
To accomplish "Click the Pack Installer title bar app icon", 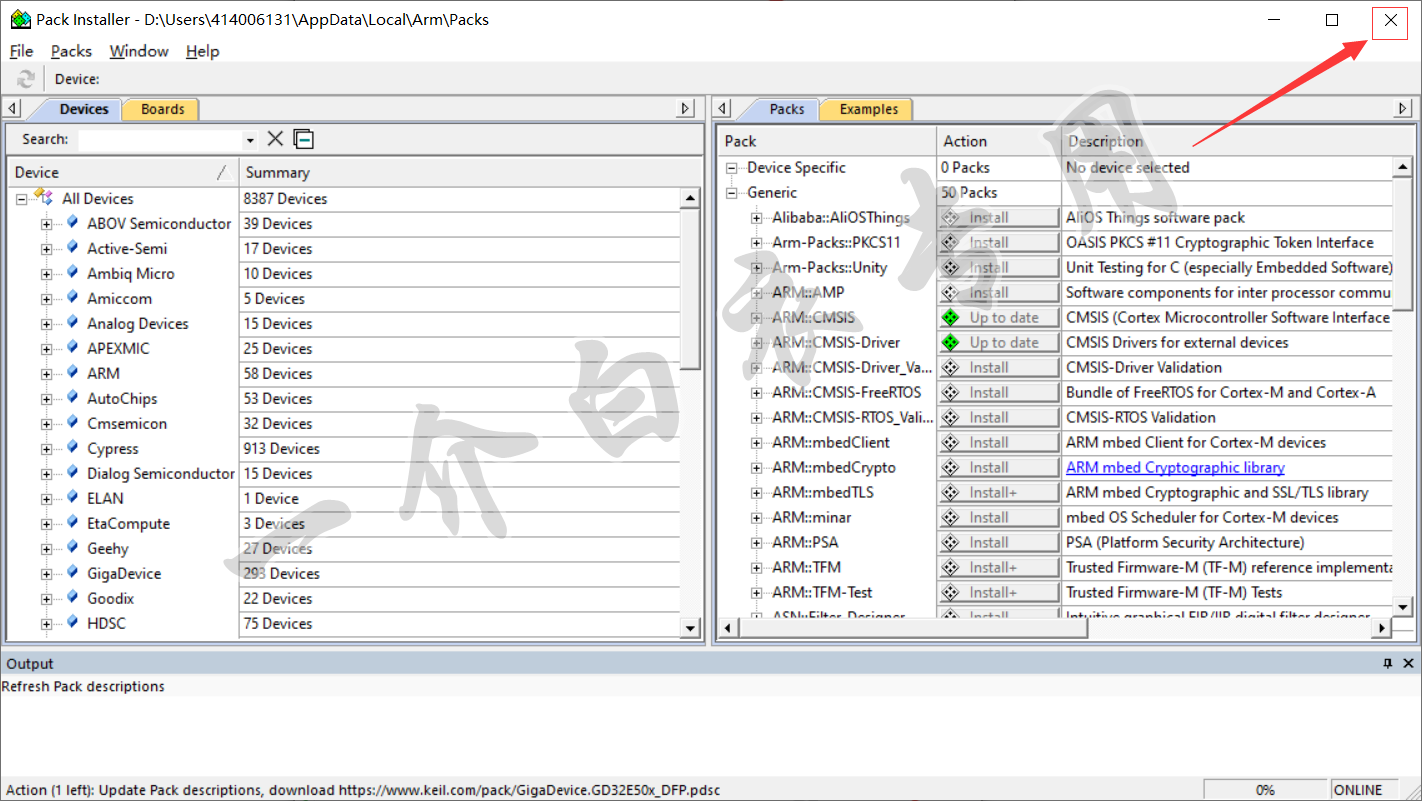I will coord(20,19).
